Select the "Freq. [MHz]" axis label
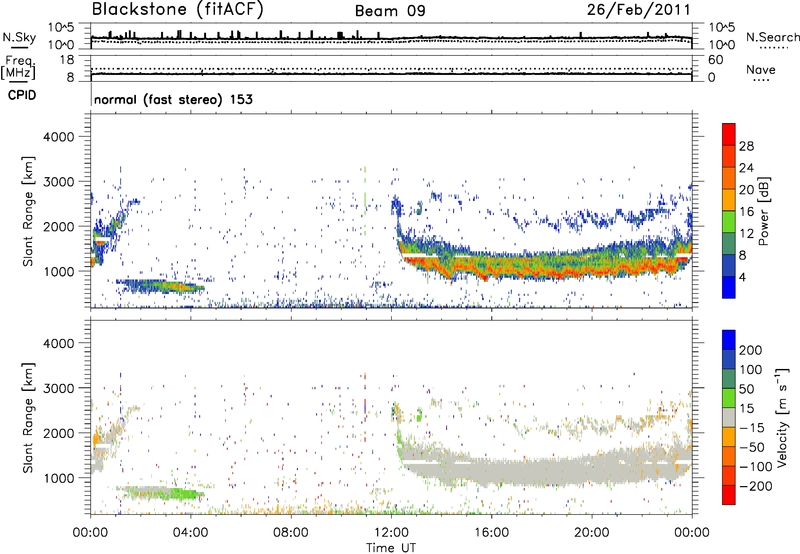The image size is (800, 554). (x=18, y=68)
